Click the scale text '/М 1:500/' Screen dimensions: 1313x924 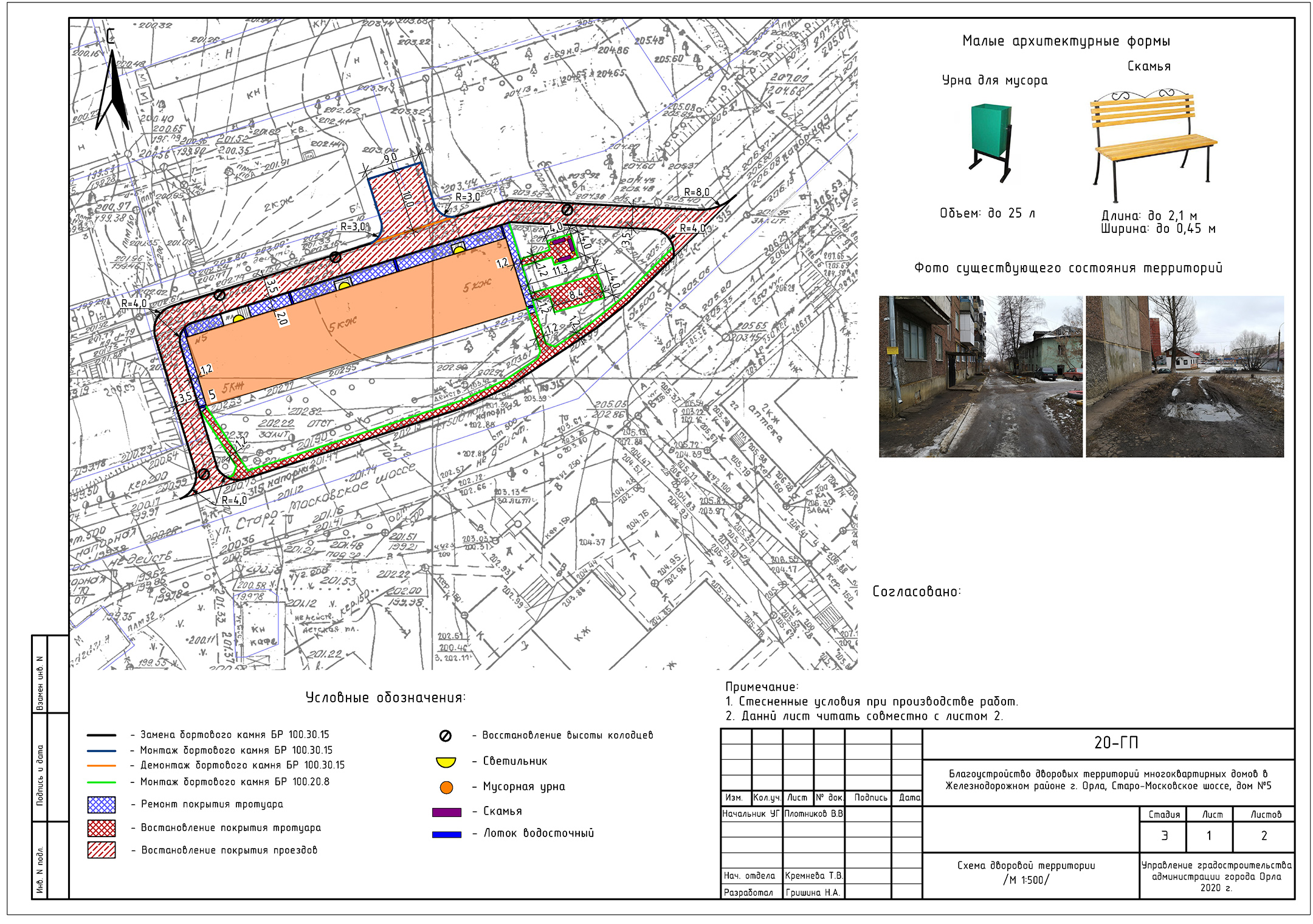coord(1026,880)
